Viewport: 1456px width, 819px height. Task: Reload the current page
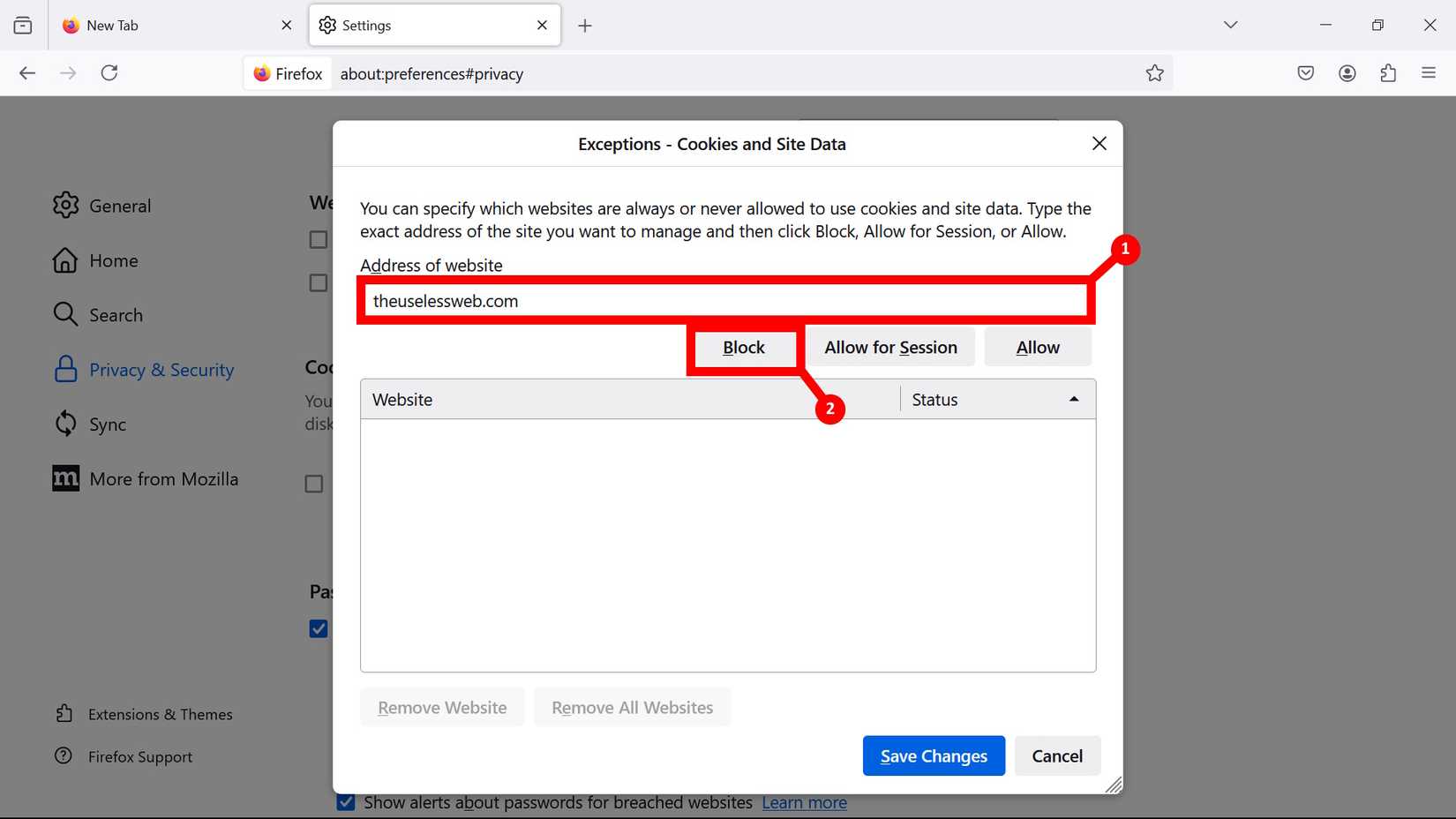(109, 73)
